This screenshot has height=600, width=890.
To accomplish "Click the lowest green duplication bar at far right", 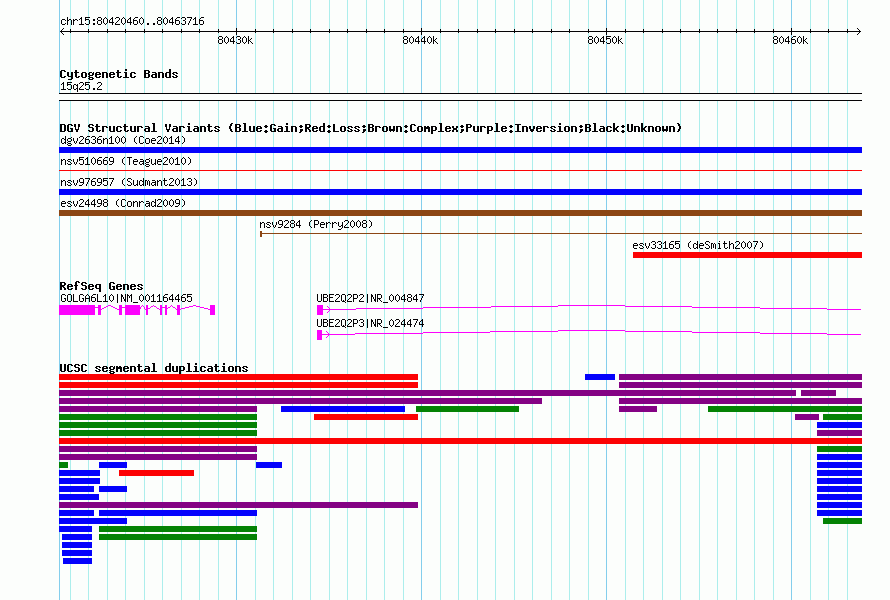I will click(x=842, y=521).
